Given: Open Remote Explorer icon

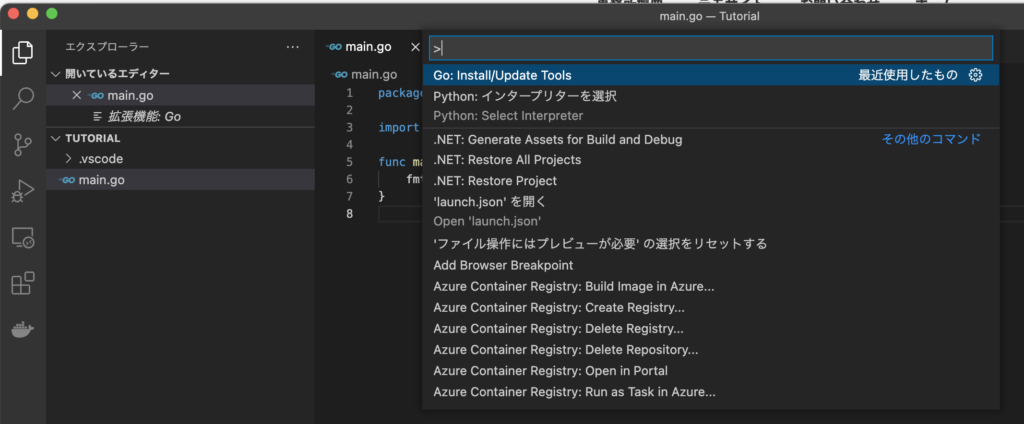Looking at the screenshot, I should 23,238.
